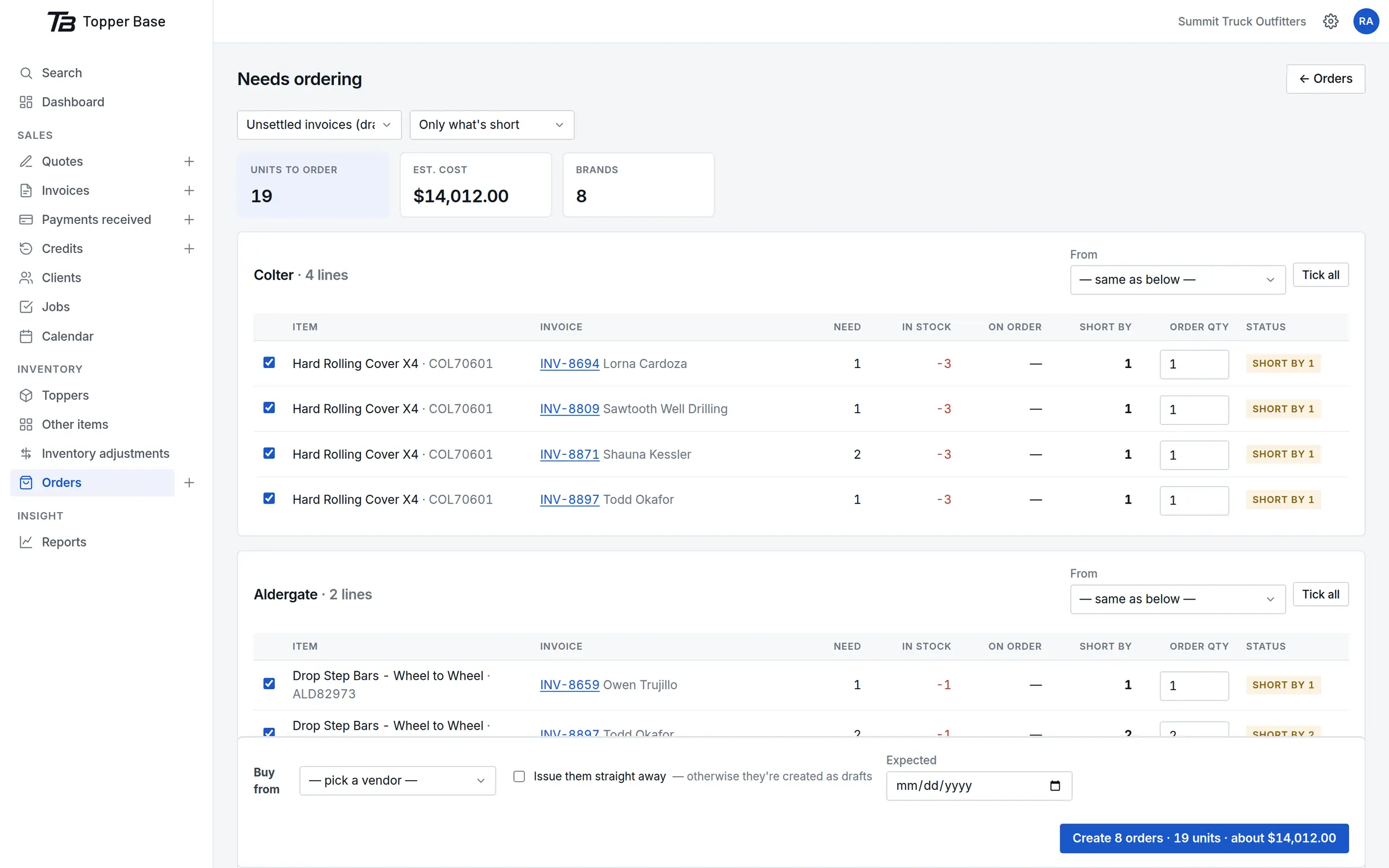The height and width of the screenshot is (868, 1389).
Task: Open Inventory adjustments page
Action: click(105, 453)
